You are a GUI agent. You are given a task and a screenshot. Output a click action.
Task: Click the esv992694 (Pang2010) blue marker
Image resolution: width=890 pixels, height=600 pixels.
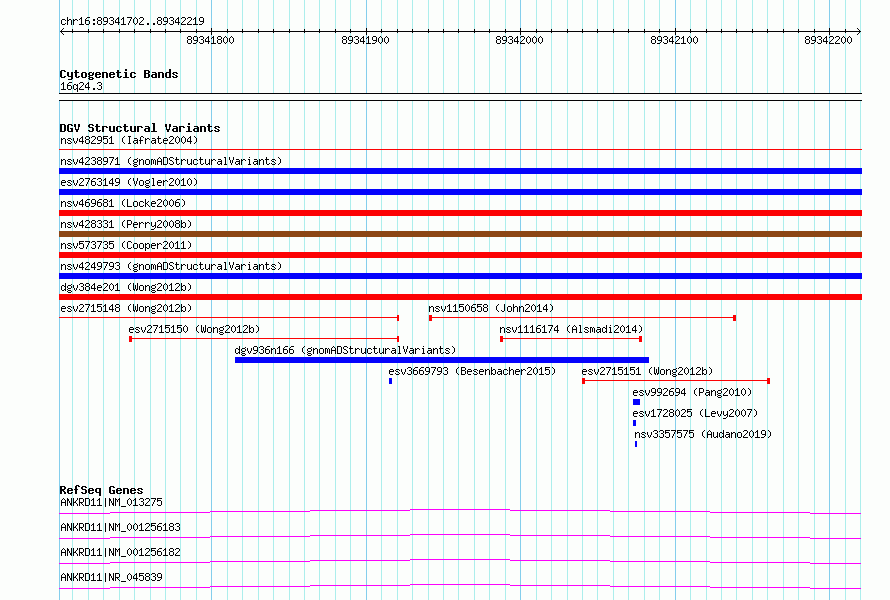(x=636, y=402)
